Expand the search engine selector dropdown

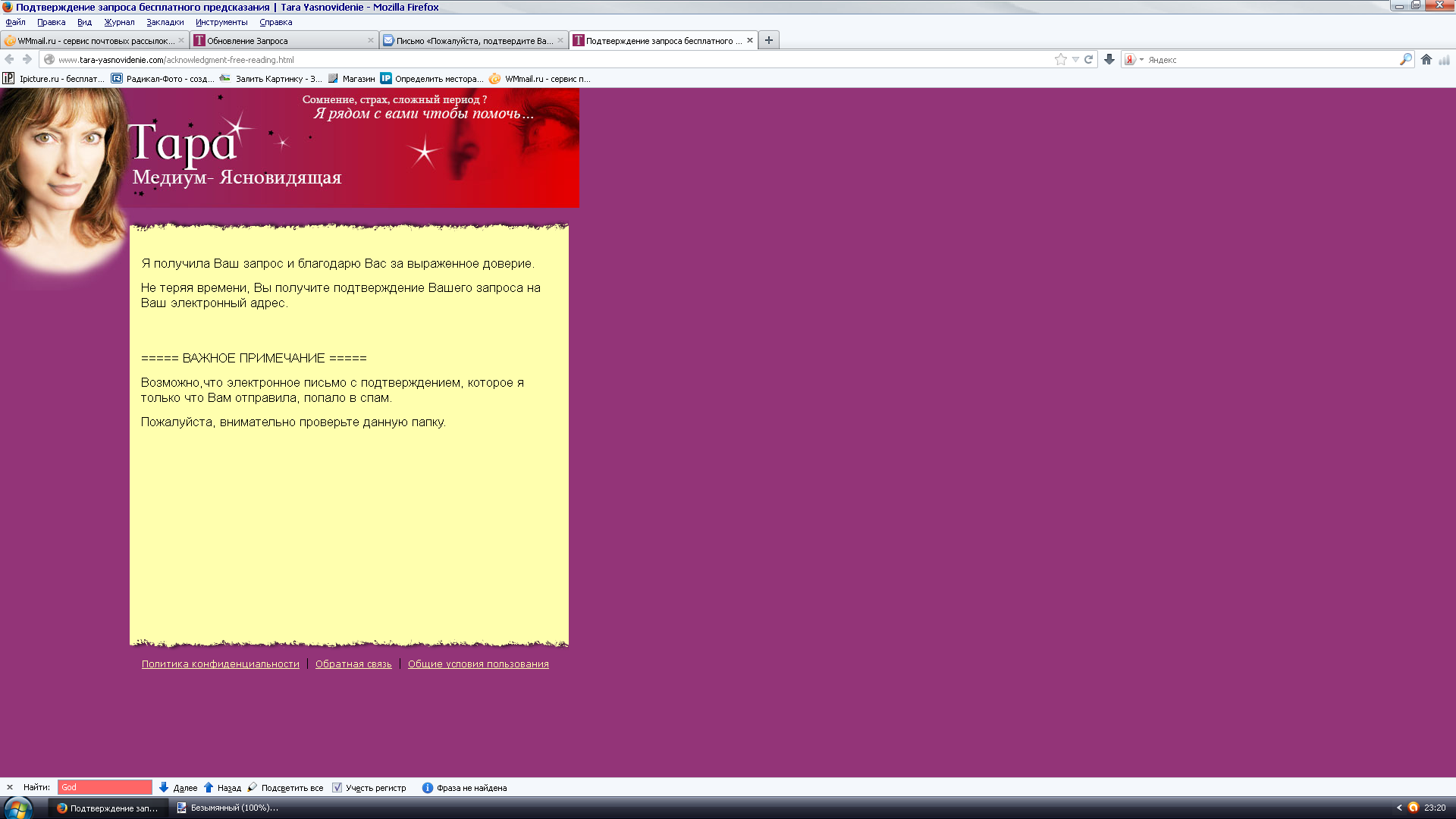pyautogui.click(x=1141, y=59)
